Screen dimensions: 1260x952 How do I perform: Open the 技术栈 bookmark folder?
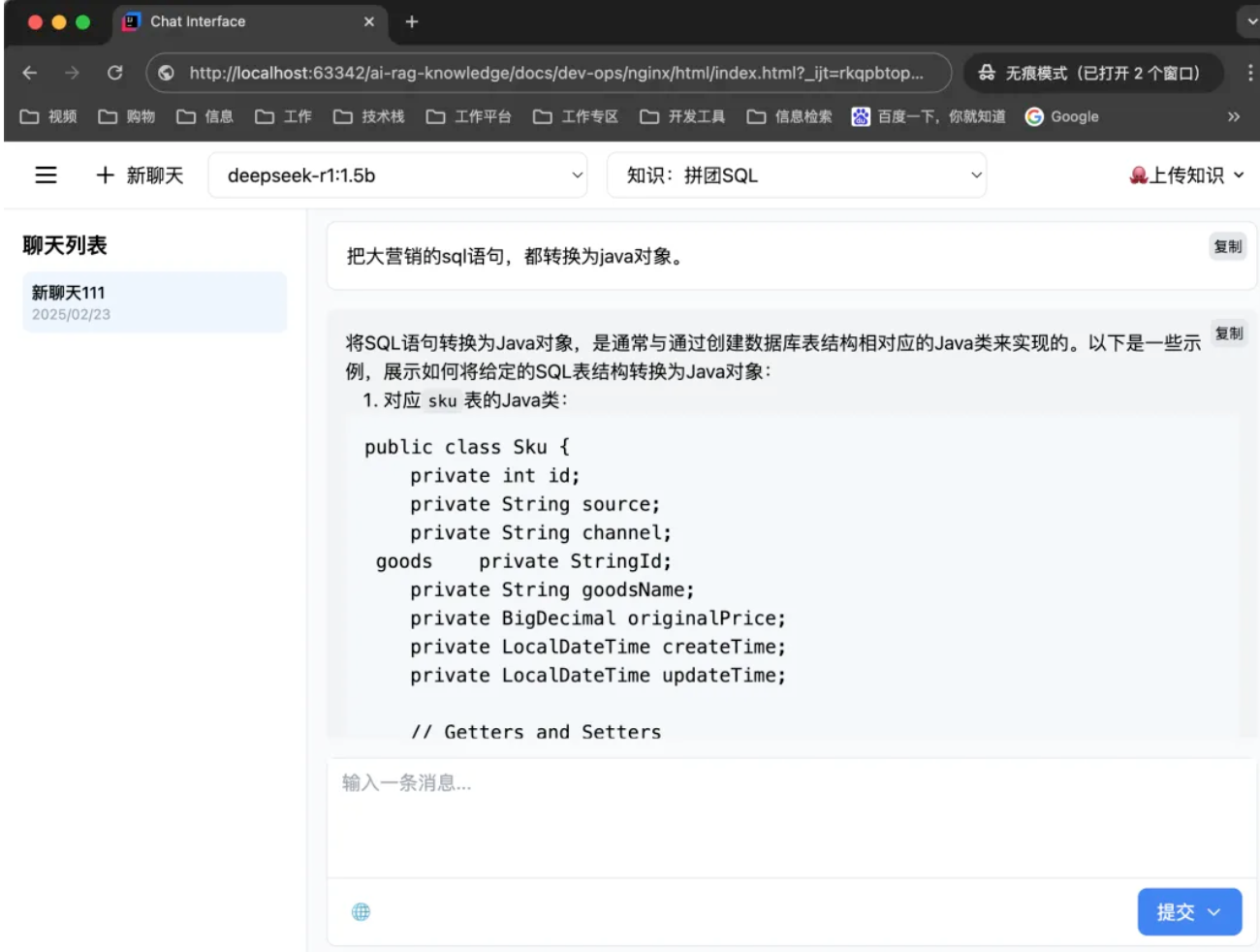pos(369,116)
